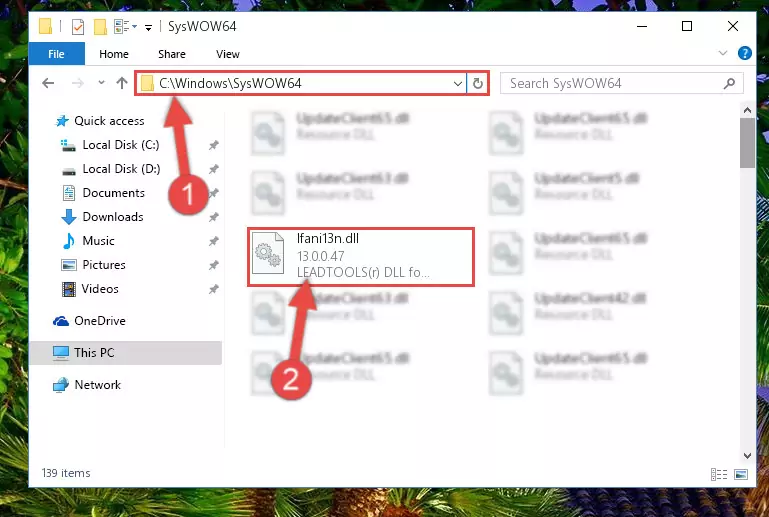Go up one folder level

(122, 83)
